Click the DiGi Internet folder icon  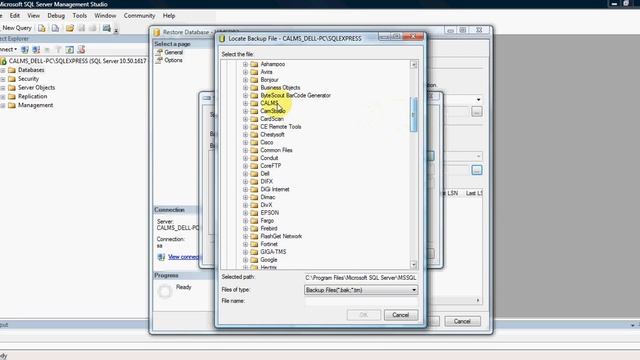click(x=254, y=189)
